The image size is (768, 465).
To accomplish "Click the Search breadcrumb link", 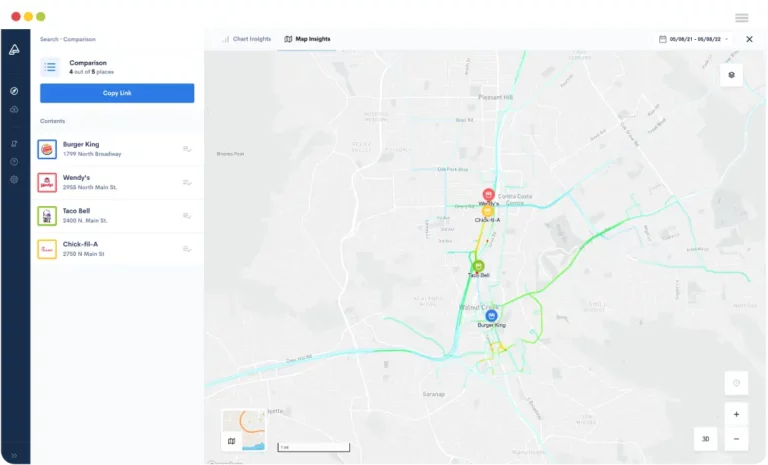I will point(49,39).
